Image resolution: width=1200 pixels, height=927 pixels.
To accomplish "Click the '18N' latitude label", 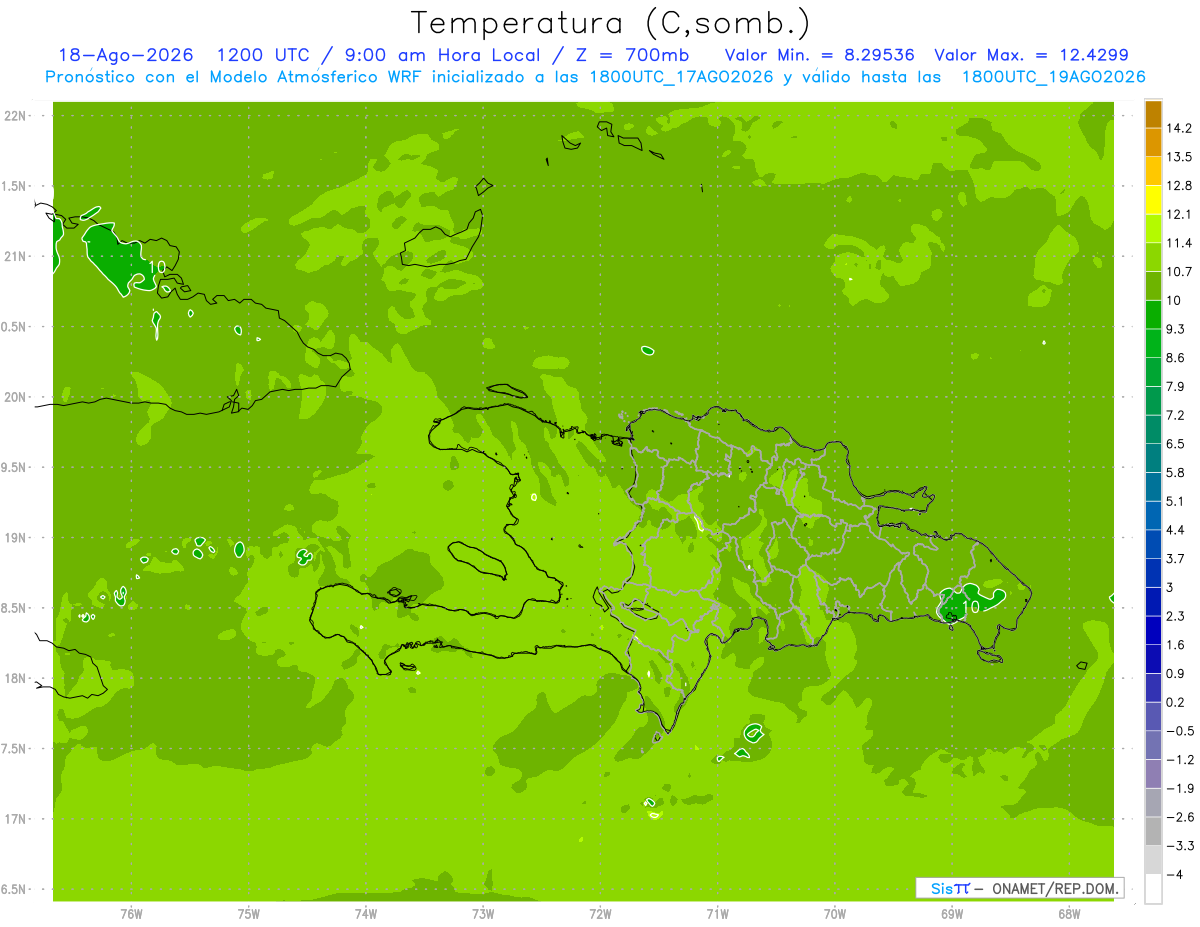I will point(15,678).
